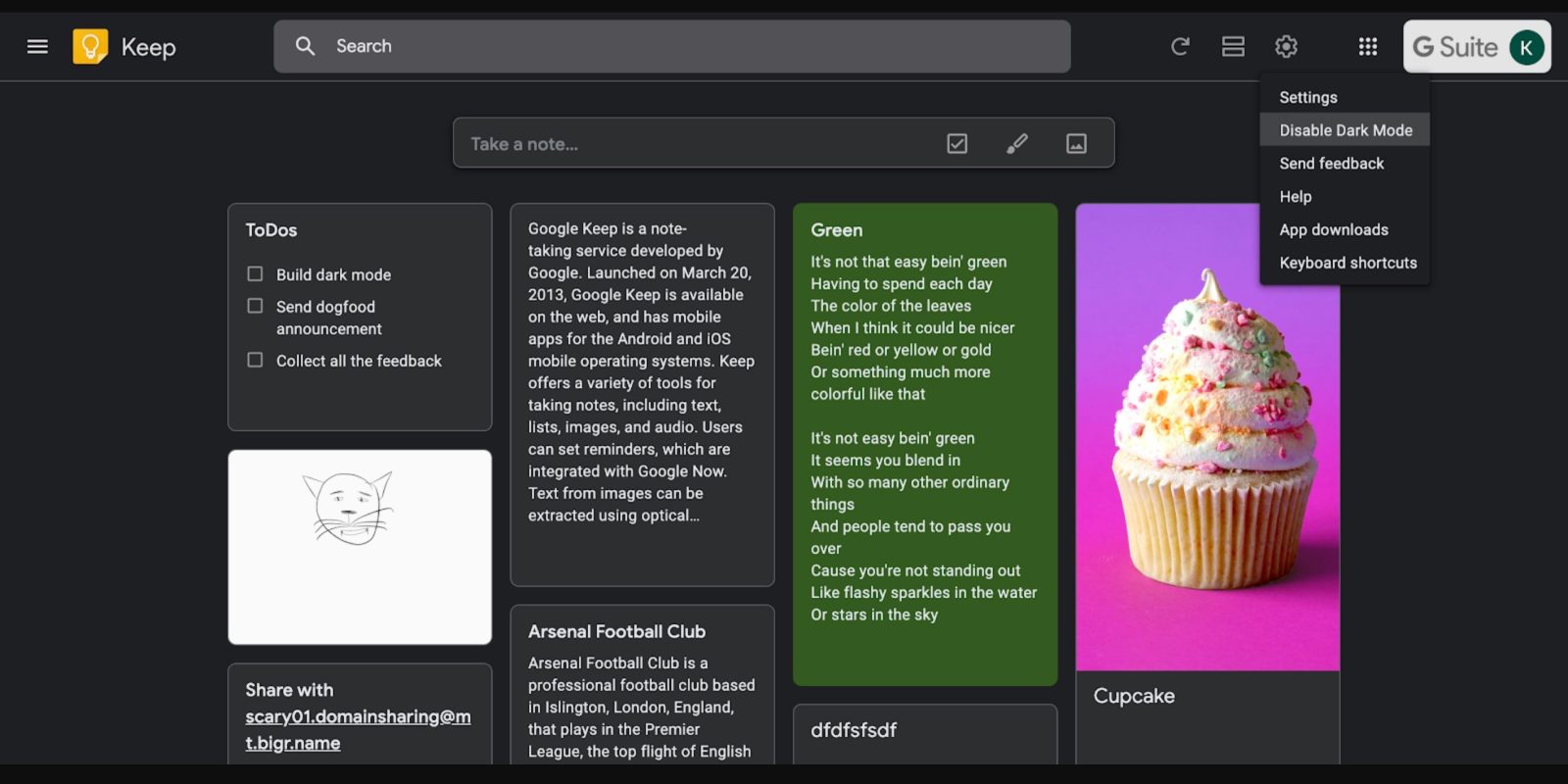Choose Keyboard shortcuts from the menu
1568x784 pixels.
[x=1347, y=263]
